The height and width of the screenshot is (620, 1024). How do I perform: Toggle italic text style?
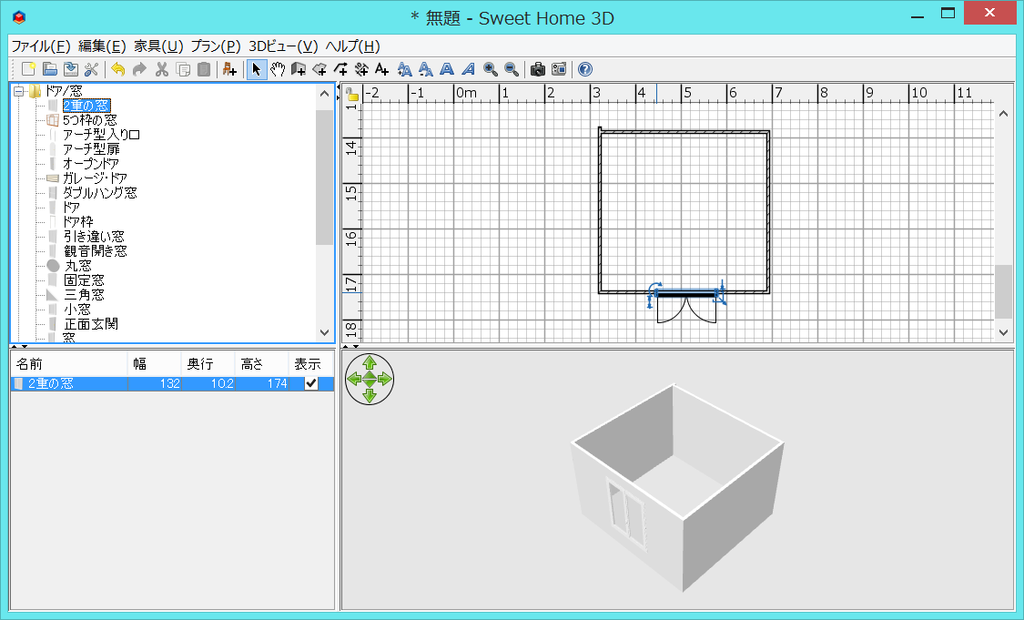pos(468,69)
